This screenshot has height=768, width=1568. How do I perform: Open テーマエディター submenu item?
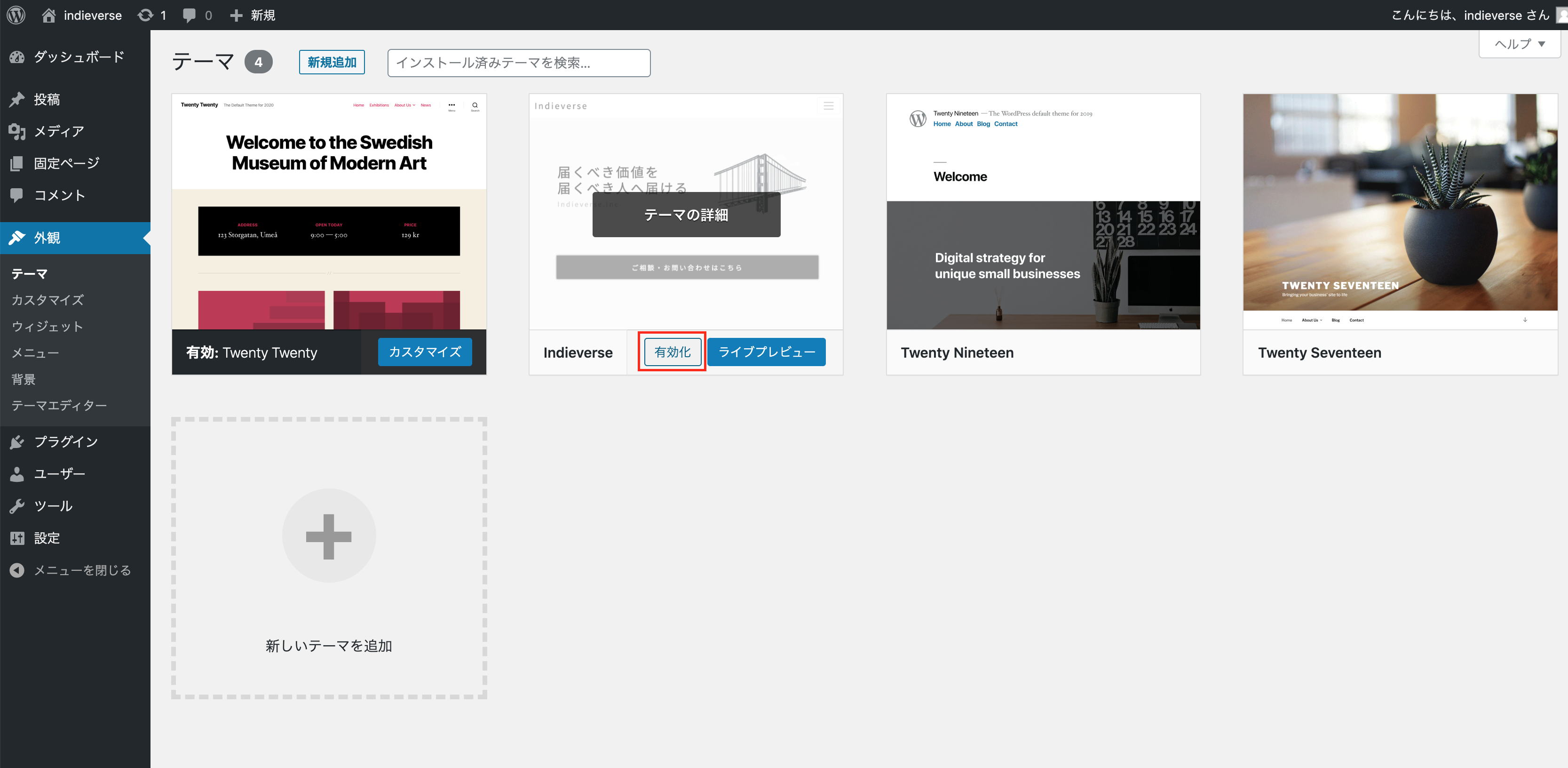click(x=59, y=405)
